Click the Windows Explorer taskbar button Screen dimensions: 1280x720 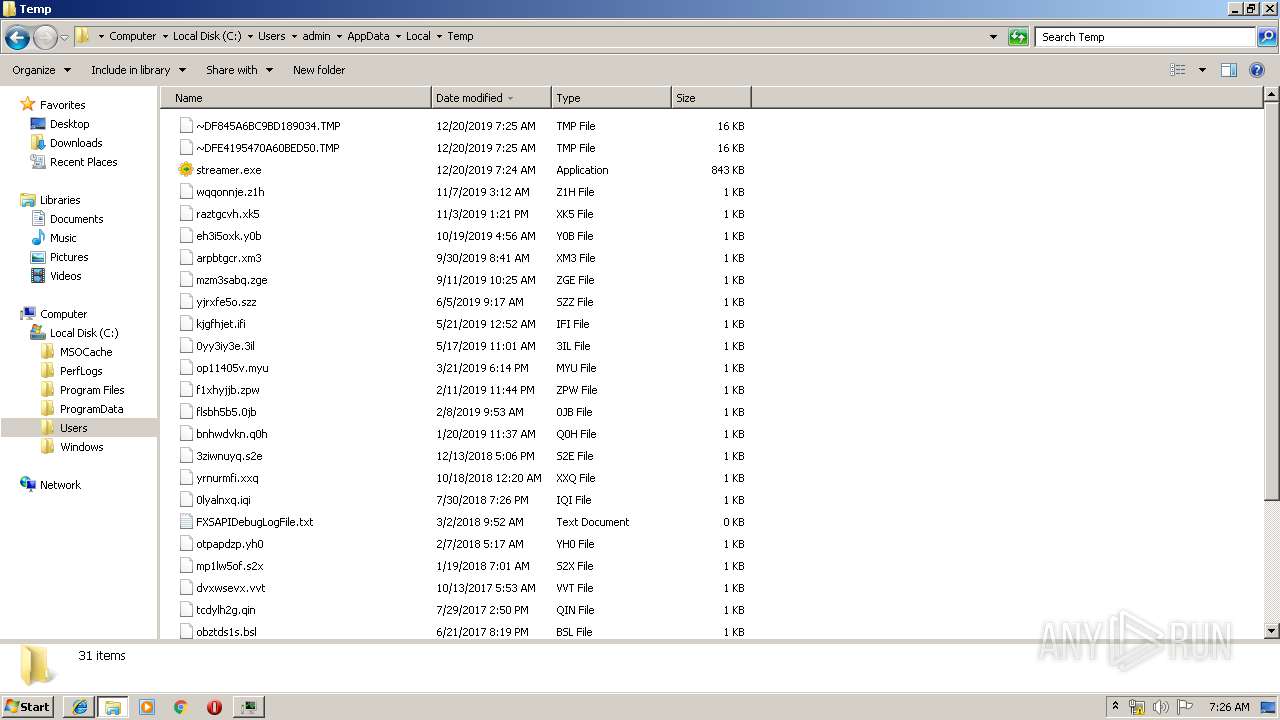tap(113, 707)
